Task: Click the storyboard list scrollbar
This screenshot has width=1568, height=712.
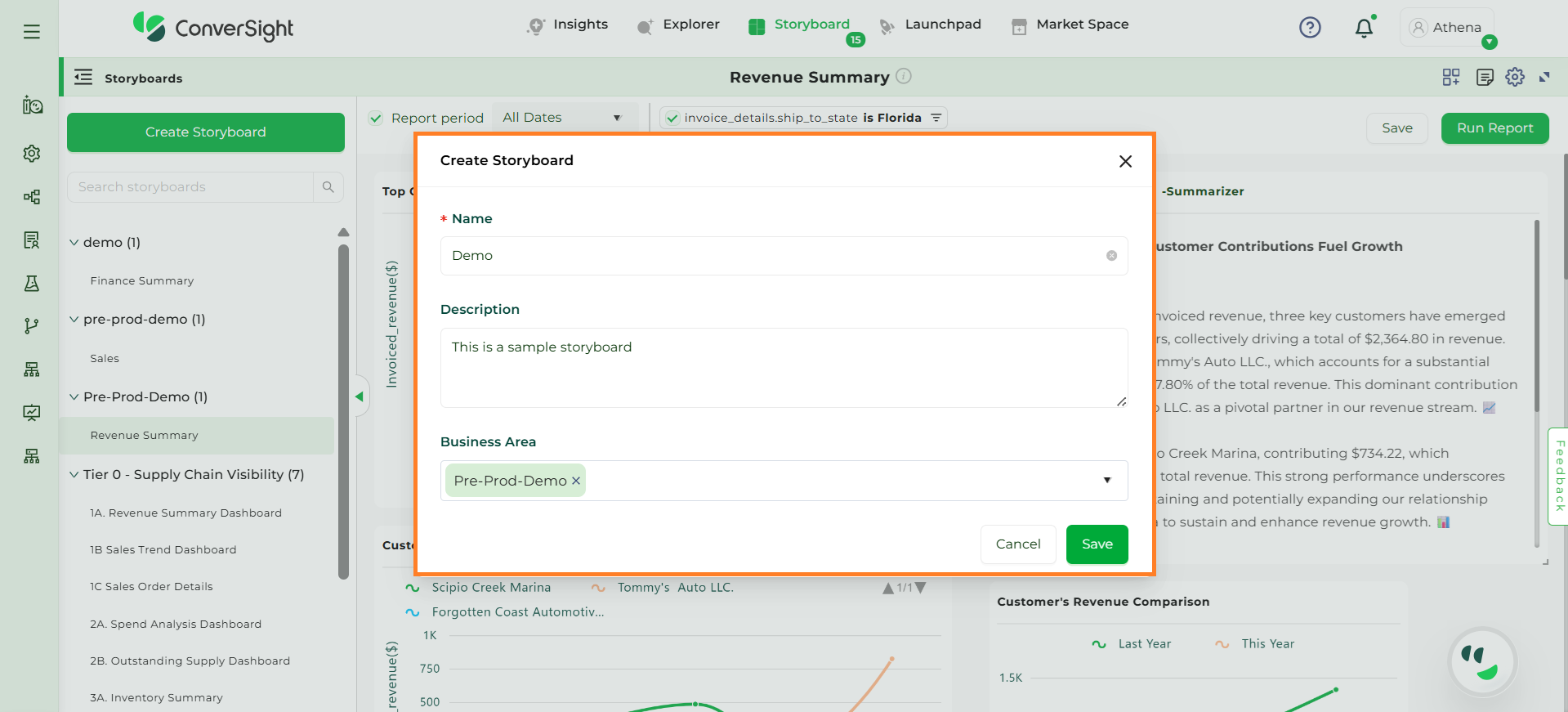Action: [343, 409]
